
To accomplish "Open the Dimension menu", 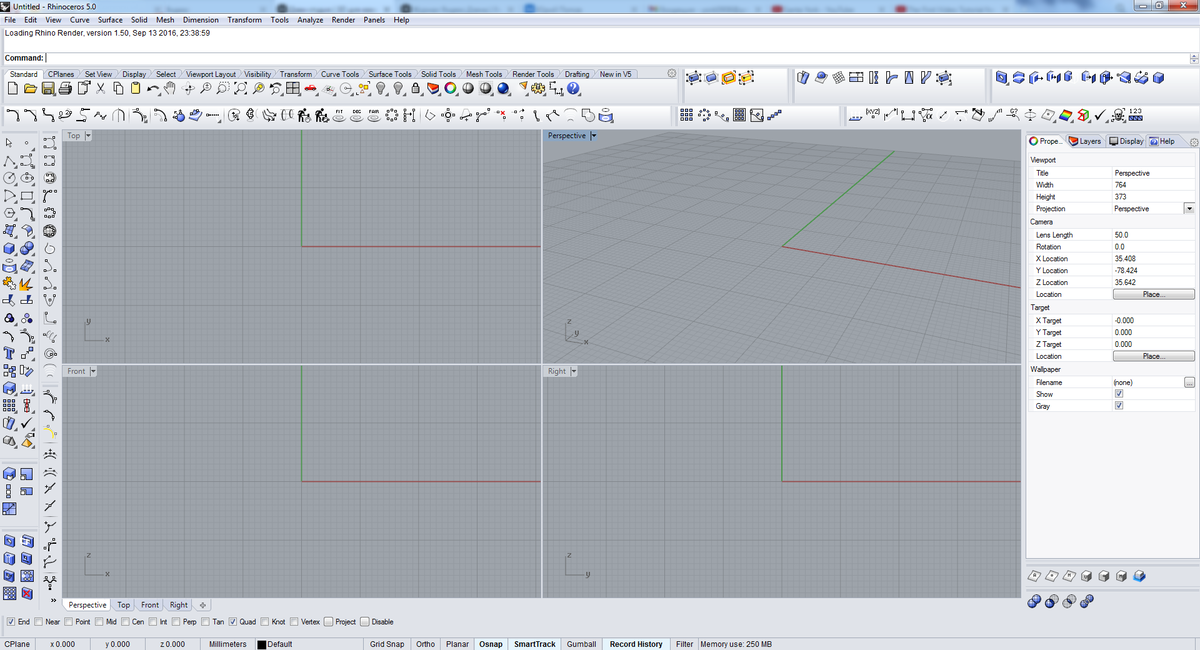I will pyautogui.click(x=201, y=20).
